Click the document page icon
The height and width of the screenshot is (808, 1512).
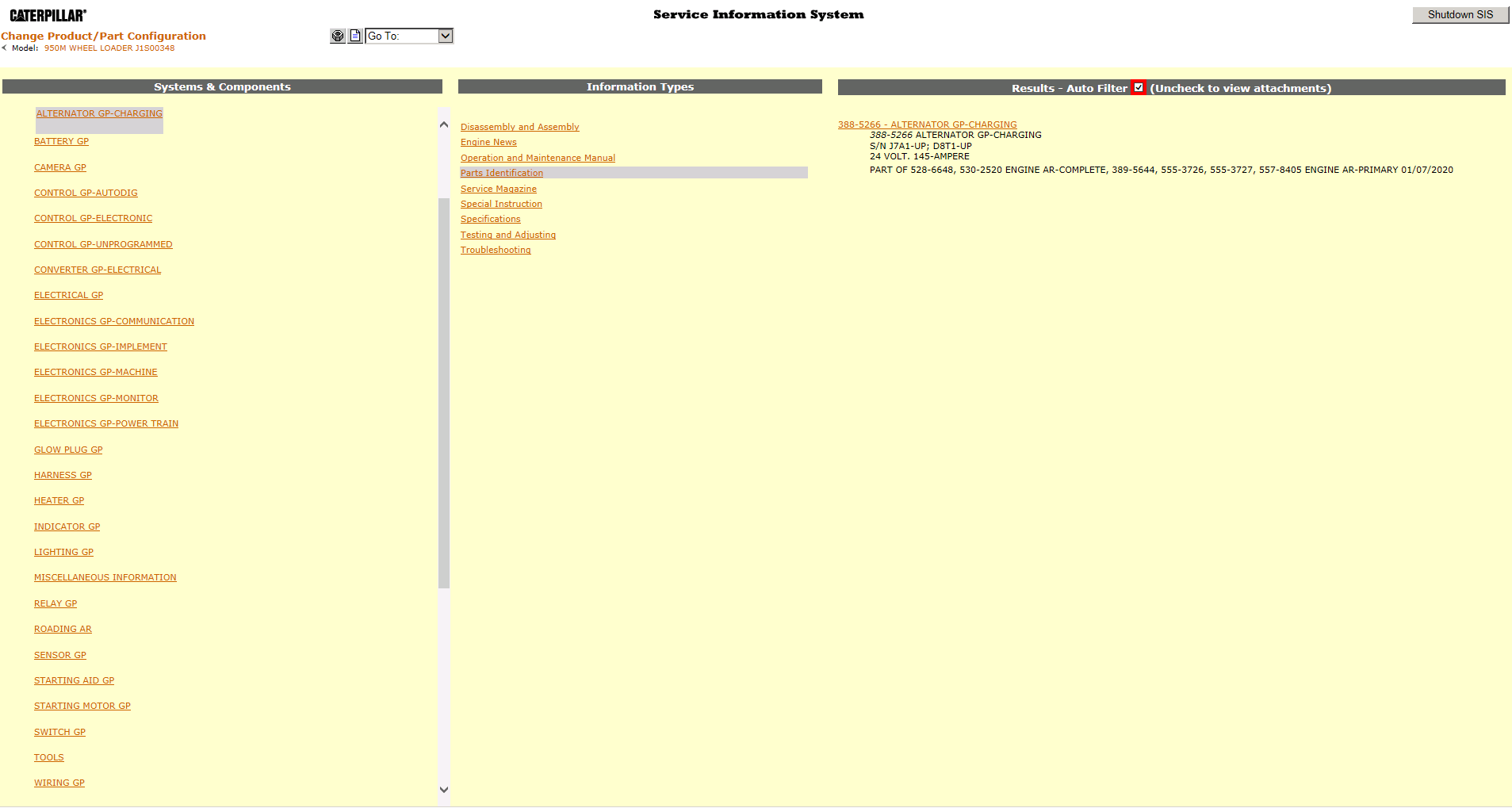[355, 36]
